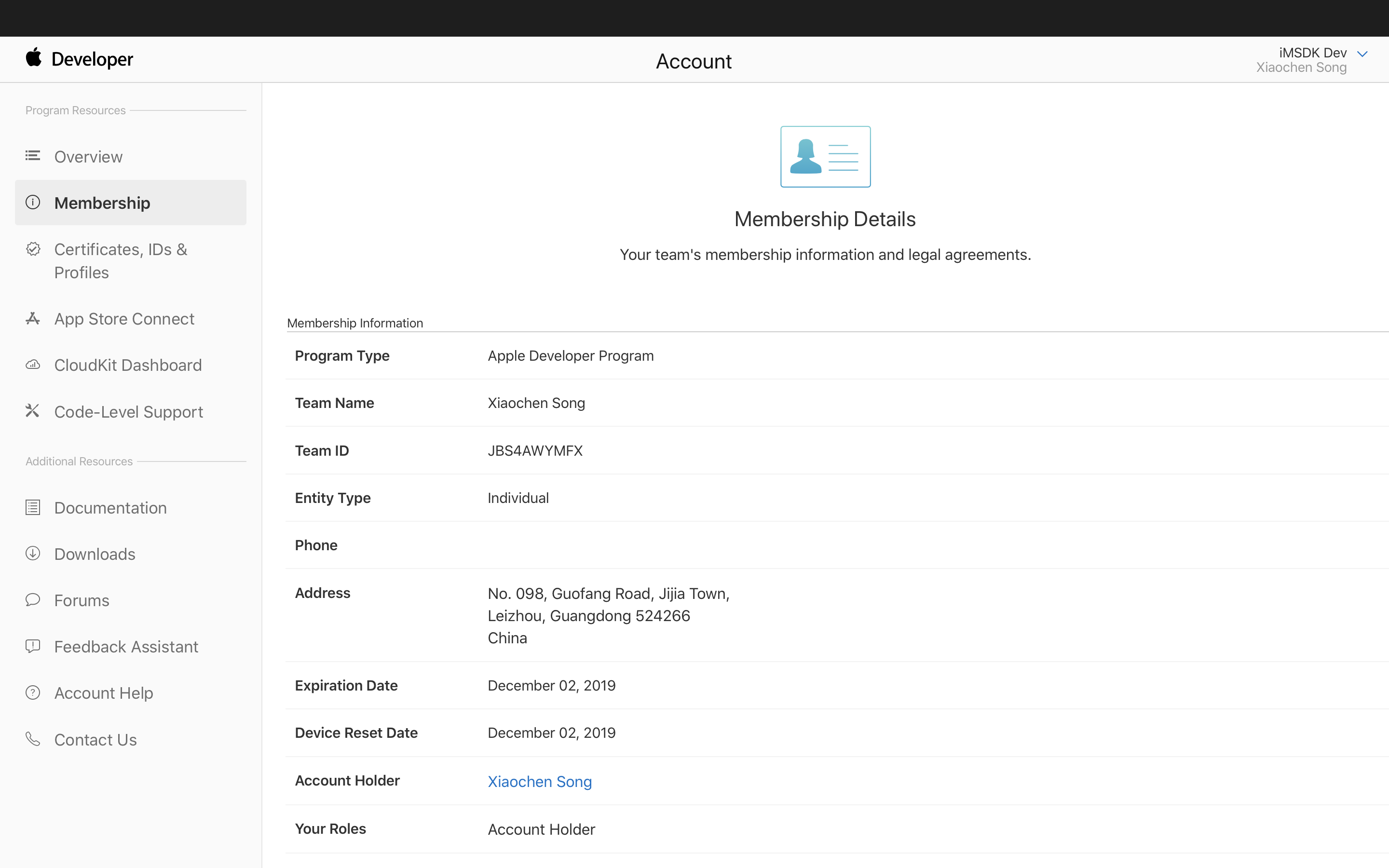1389x868 pixels.
Task: Click the Individual entity type value
Action: click(x=517, y=498)
